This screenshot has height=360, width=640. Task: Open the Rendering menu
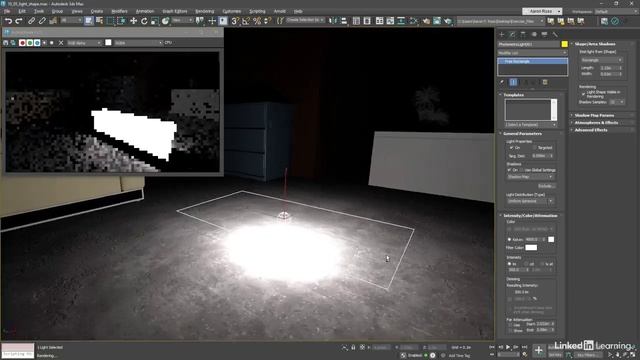tap(204, 11)
